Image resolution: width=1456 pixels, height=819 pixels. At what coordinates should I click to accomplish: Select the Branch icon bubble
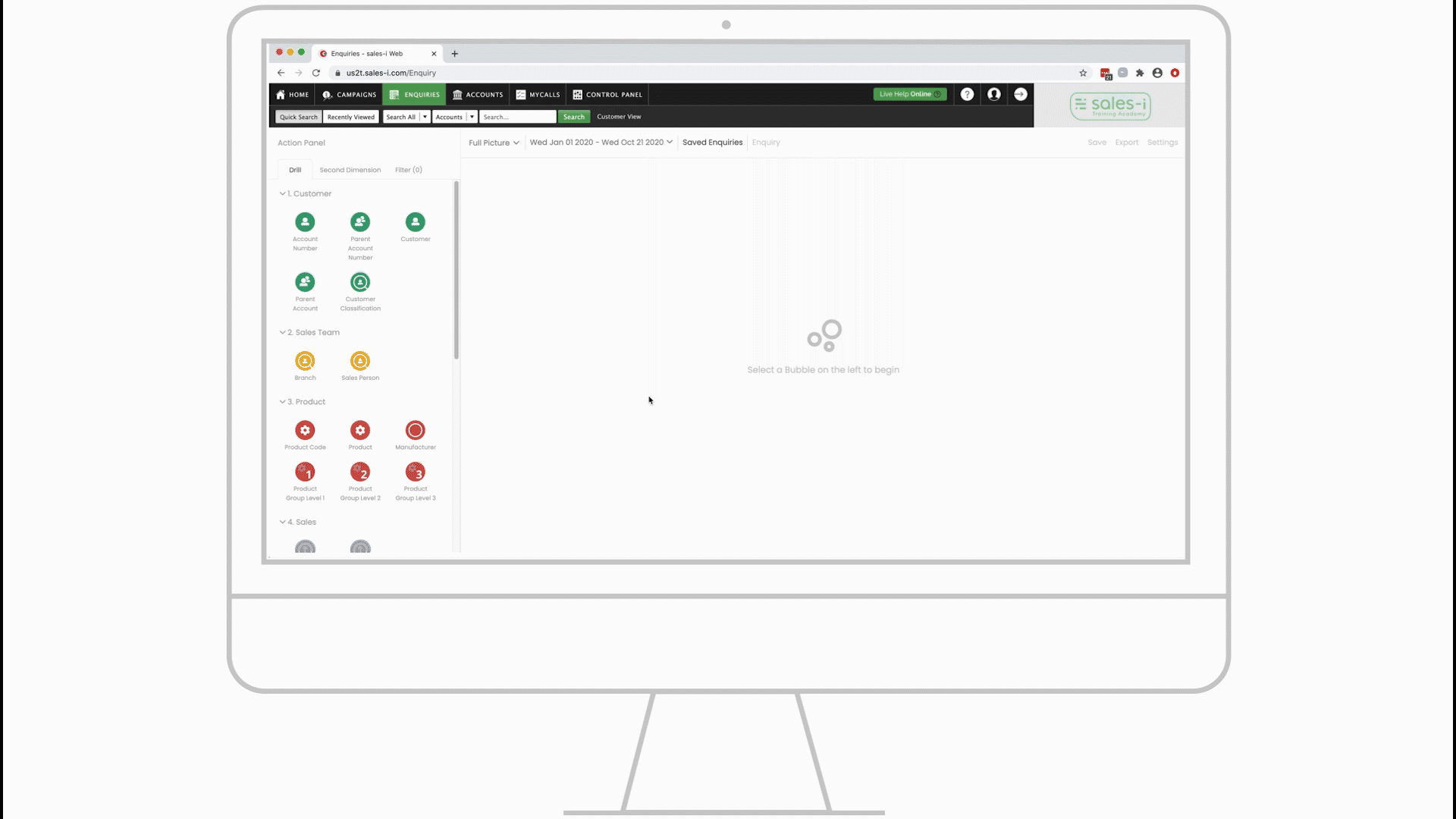point(305,360)
